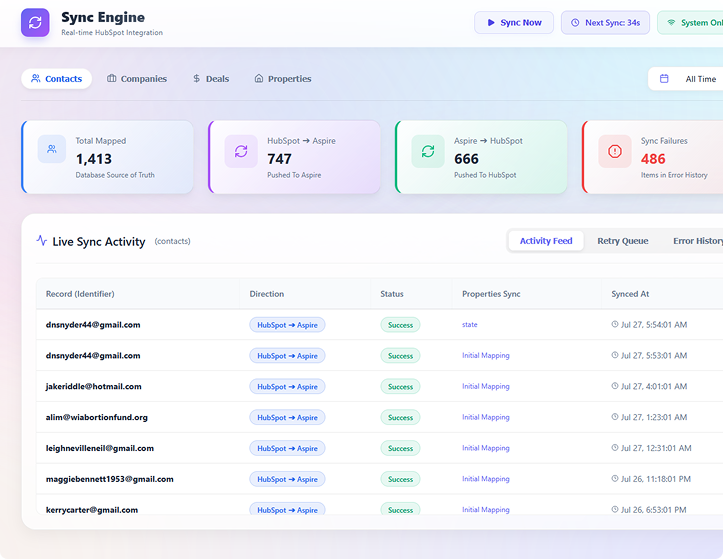Click the Jul 27, 5:53:01 AM timestamp
Image resolution: width=723 pixels, height=559 pixels.
[654, 356]
